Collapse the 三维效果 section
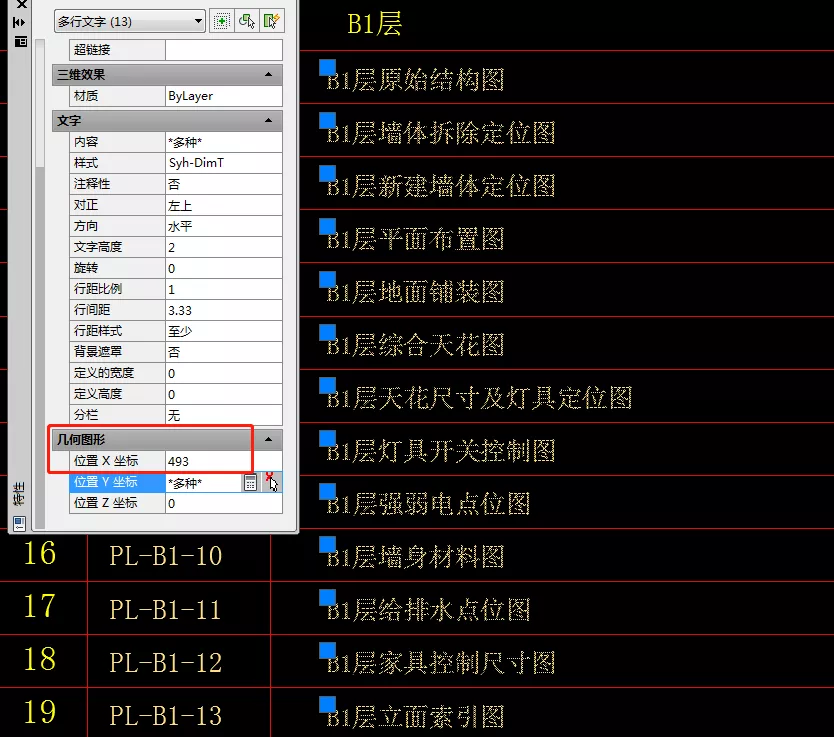The image size is (834, 737). pyautogui.click(x=269, y=74)
